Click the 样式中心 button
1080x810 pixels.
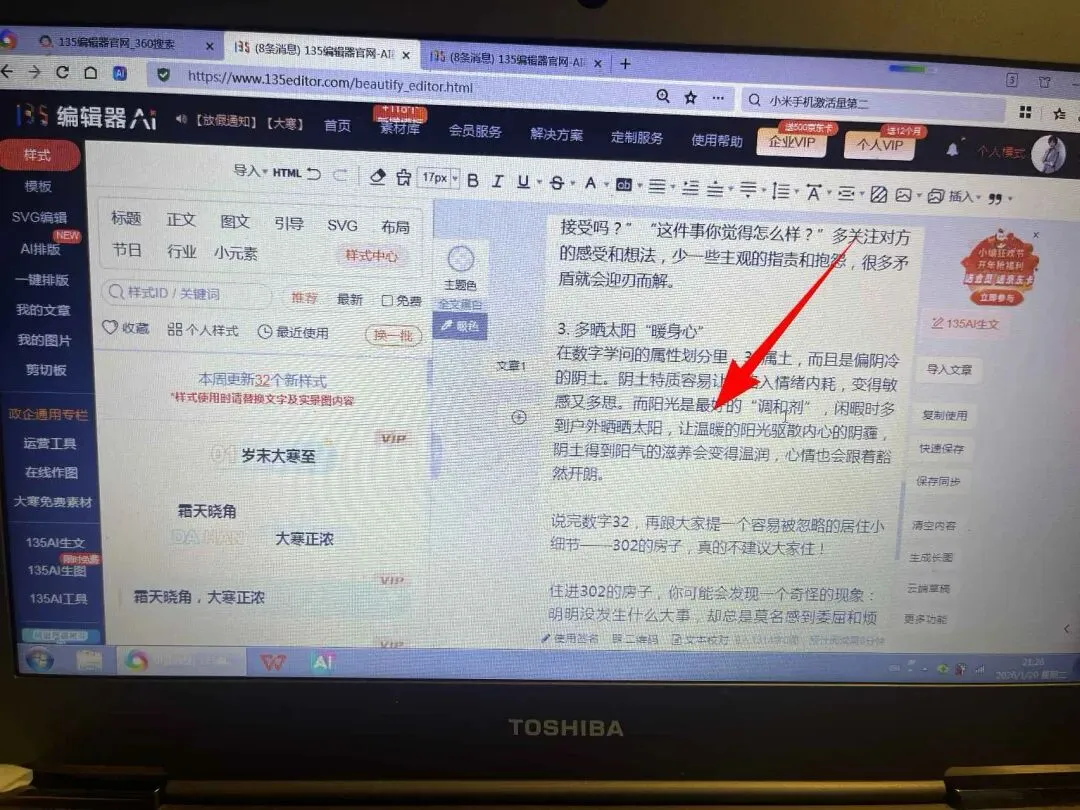coord(371,256)
